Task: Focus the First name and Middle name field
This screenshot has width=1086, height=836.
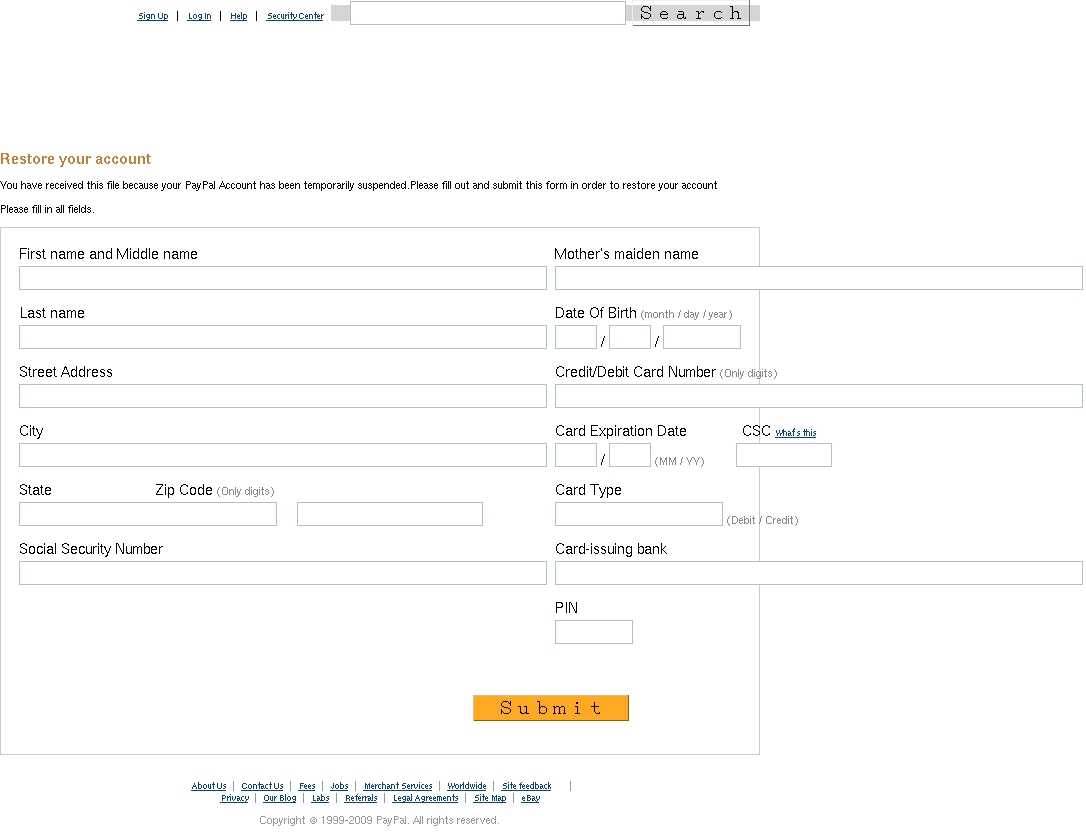Action: click(x=283, y=278)
